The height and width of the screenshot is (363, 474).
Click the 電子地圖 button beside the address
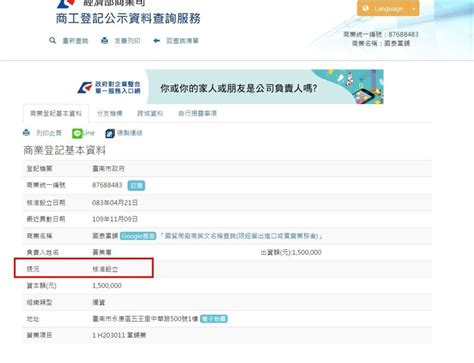point(214,319)
